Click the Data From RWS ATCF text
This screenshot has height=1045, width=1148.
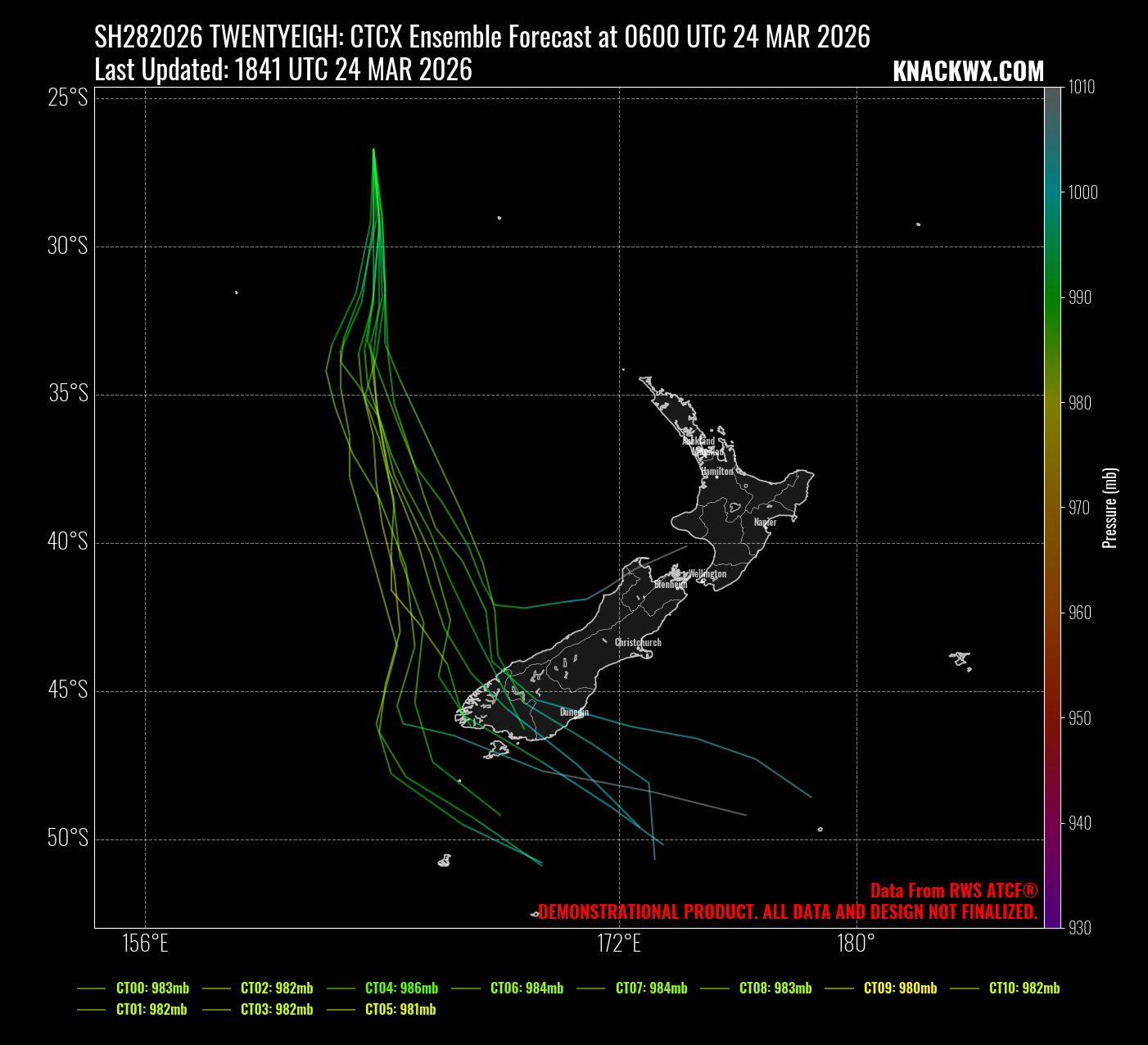(x=953, y=890)
